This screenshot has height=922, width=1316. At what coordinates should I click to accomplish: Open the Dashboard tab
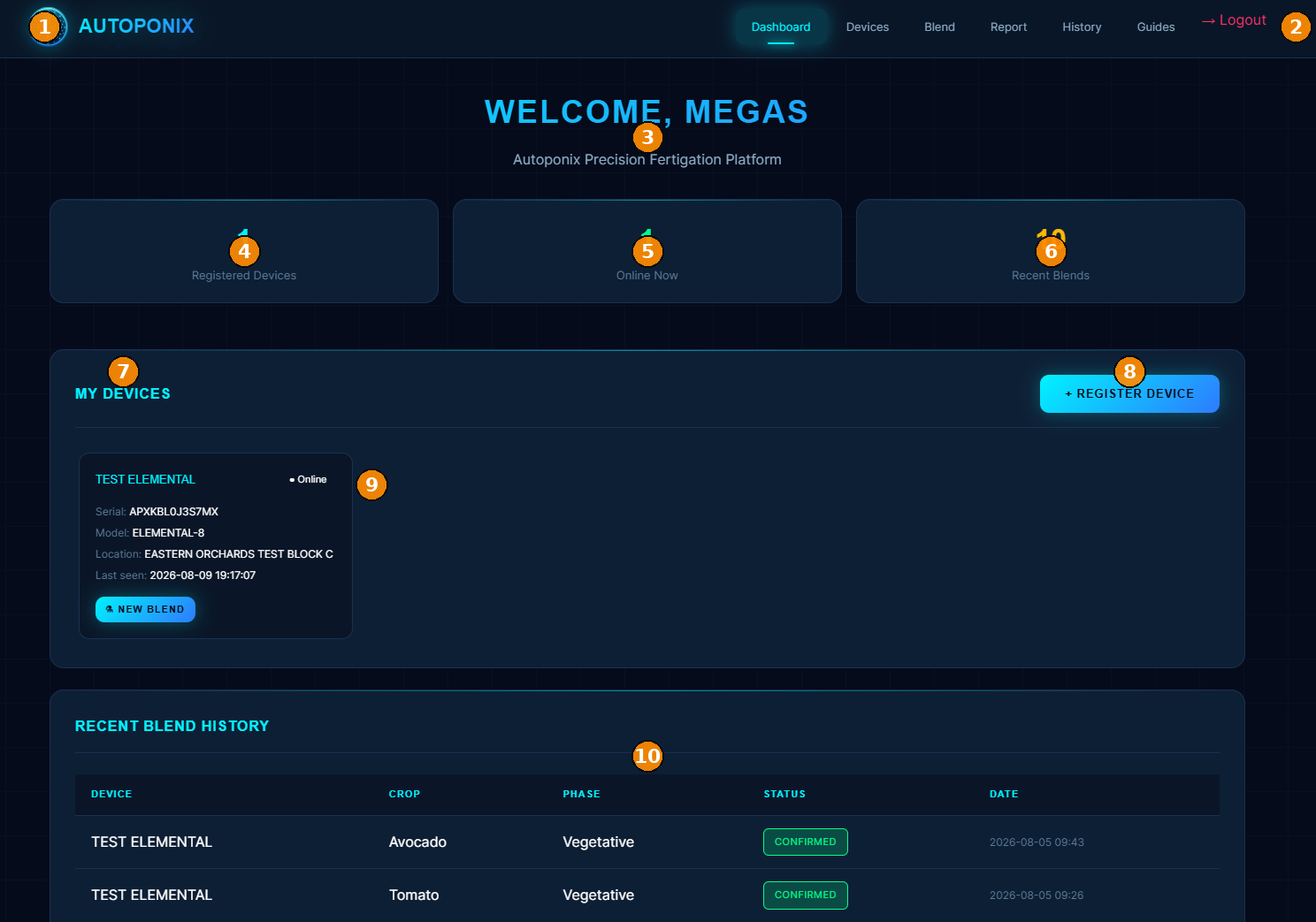781,27
